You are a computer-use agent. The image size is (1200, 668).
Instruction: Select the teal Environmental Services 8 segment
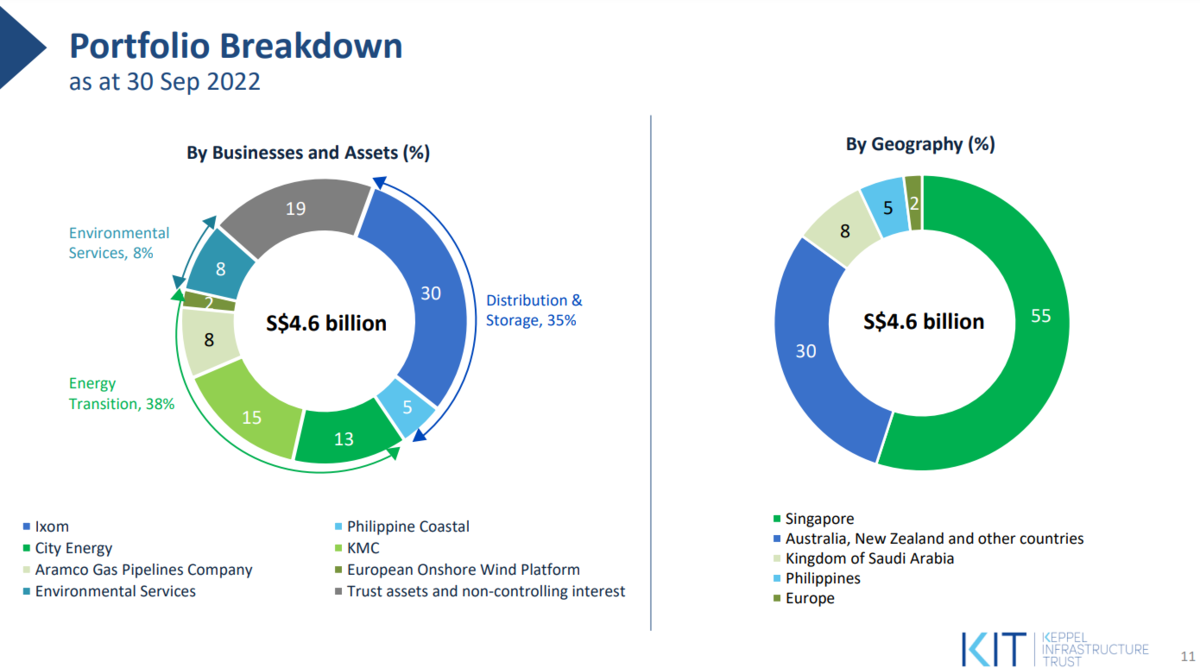(220, 267)
